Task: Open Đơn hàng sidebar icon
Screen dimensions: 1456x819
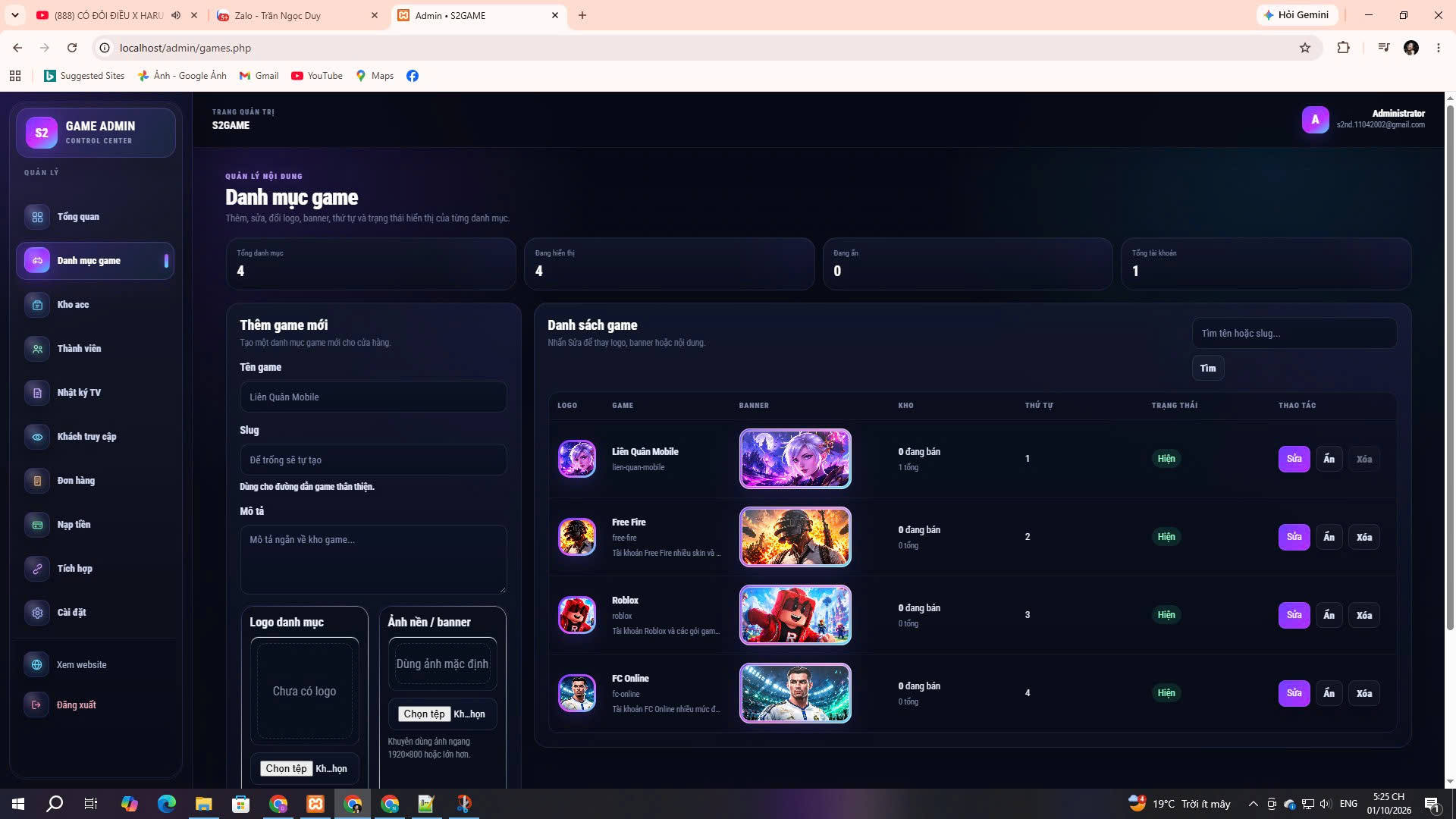Action: tap(37, 481)
